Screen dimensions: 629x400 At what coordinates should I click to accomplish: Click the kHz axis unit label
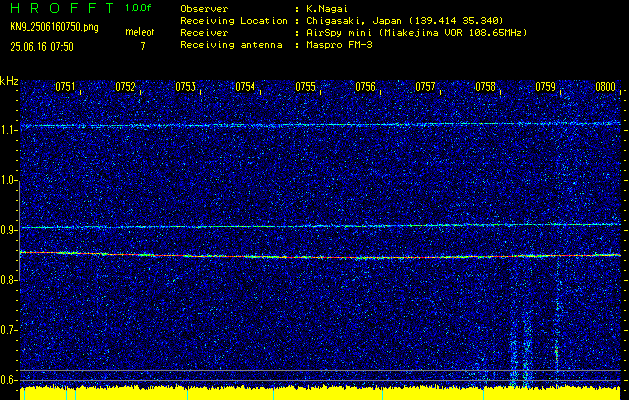9,81
